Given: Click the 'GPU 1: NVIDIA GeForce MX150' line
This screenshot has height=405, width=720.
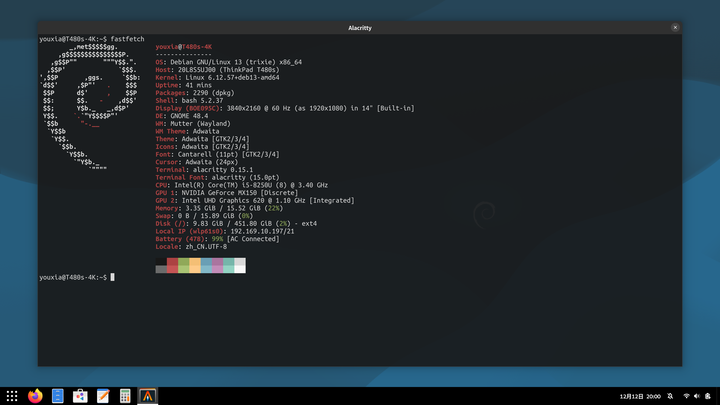Looking at the screenshot, I should [227, 193].
